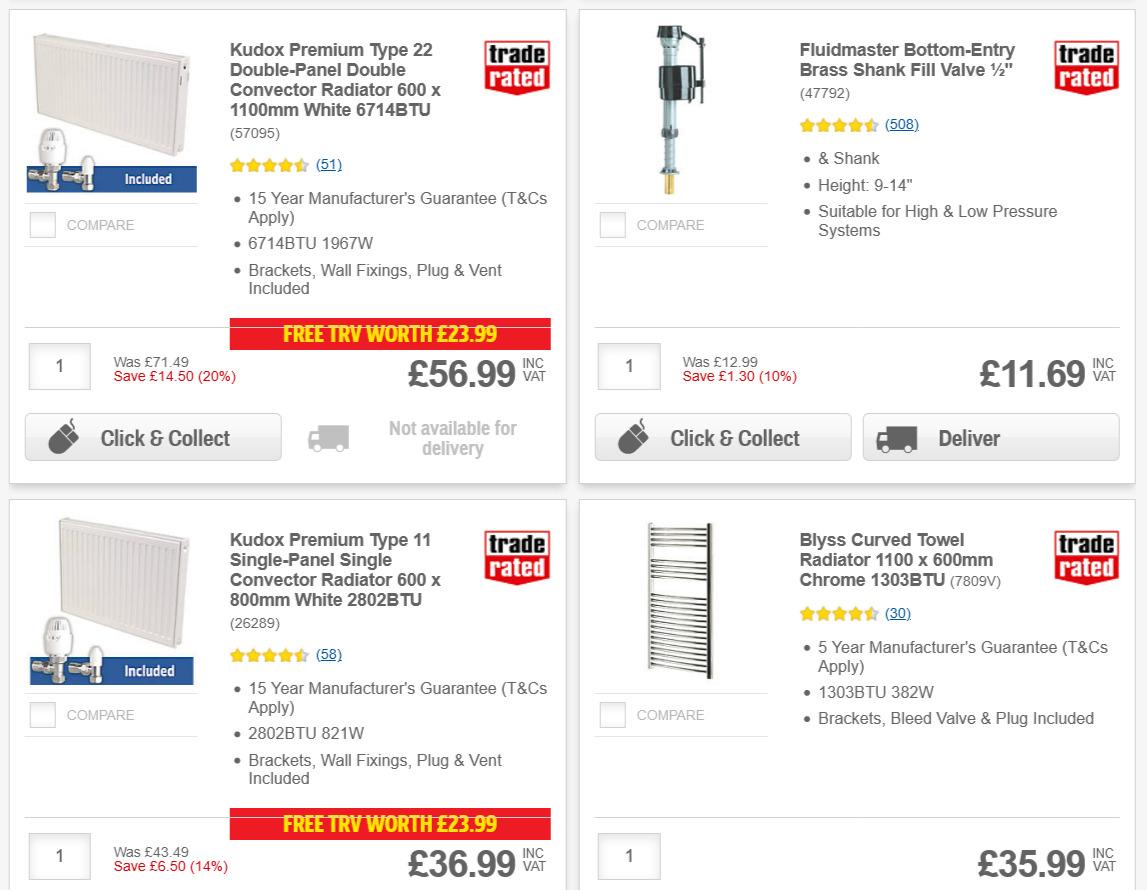The image size is (1147, 890).
Task: Enable Compare for Kudox Type 22 radiator
Action: [42, 225]
